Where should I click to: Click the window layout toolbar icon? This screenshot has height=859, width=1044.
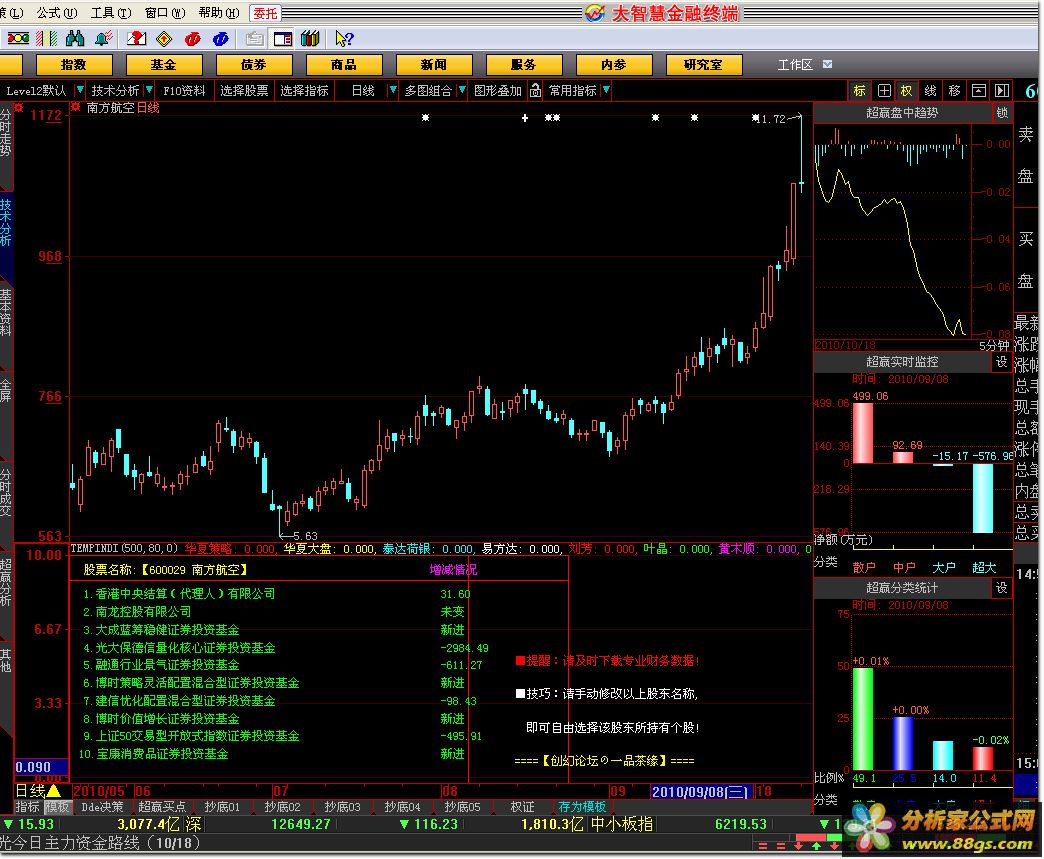pos(283,39)
